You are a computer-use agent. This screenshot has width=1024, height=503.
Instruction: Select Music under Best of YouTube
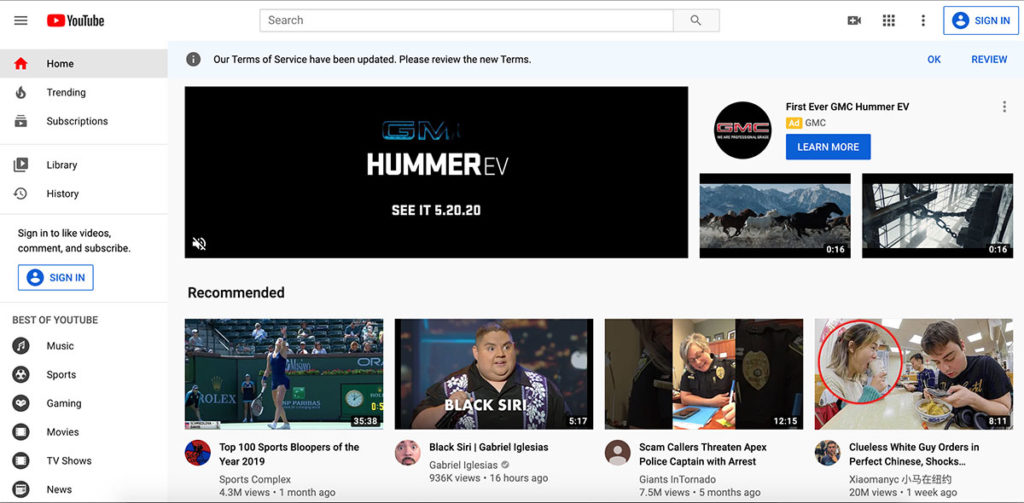(x=84, y=346)
